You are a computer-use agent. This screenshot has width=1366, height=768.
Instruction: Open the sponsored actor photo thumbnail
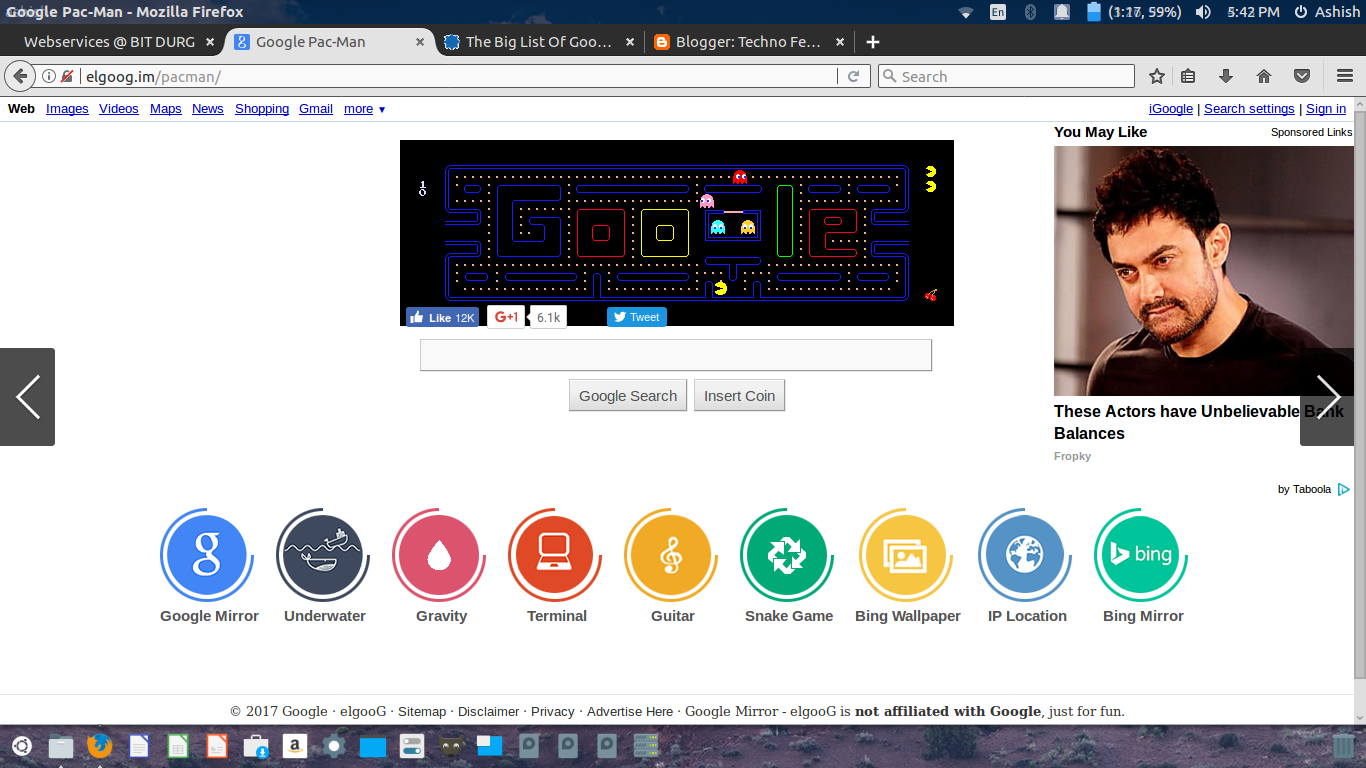(1204, 271)
